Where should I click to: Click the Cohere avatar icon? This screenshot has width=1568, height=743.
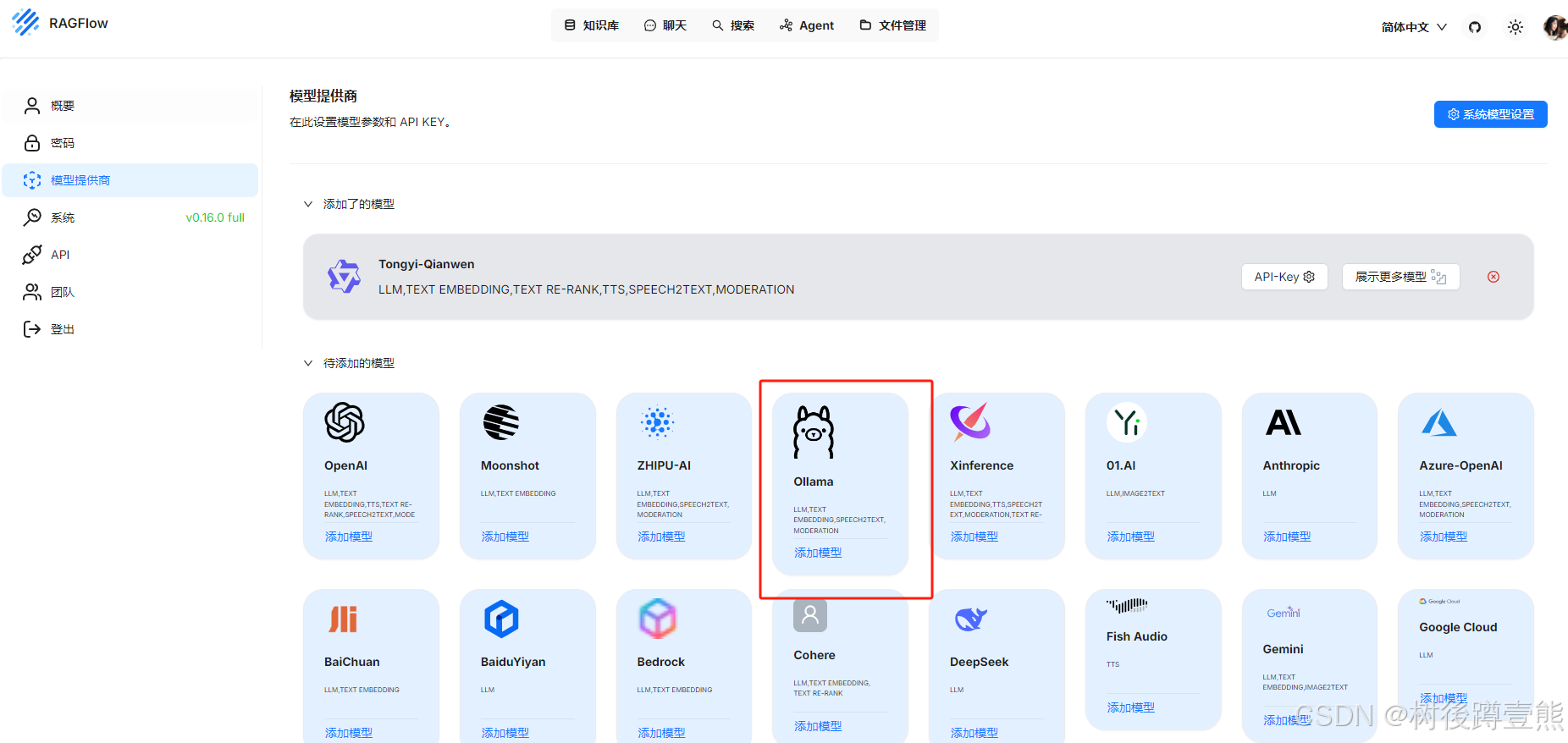click(810, 615)
